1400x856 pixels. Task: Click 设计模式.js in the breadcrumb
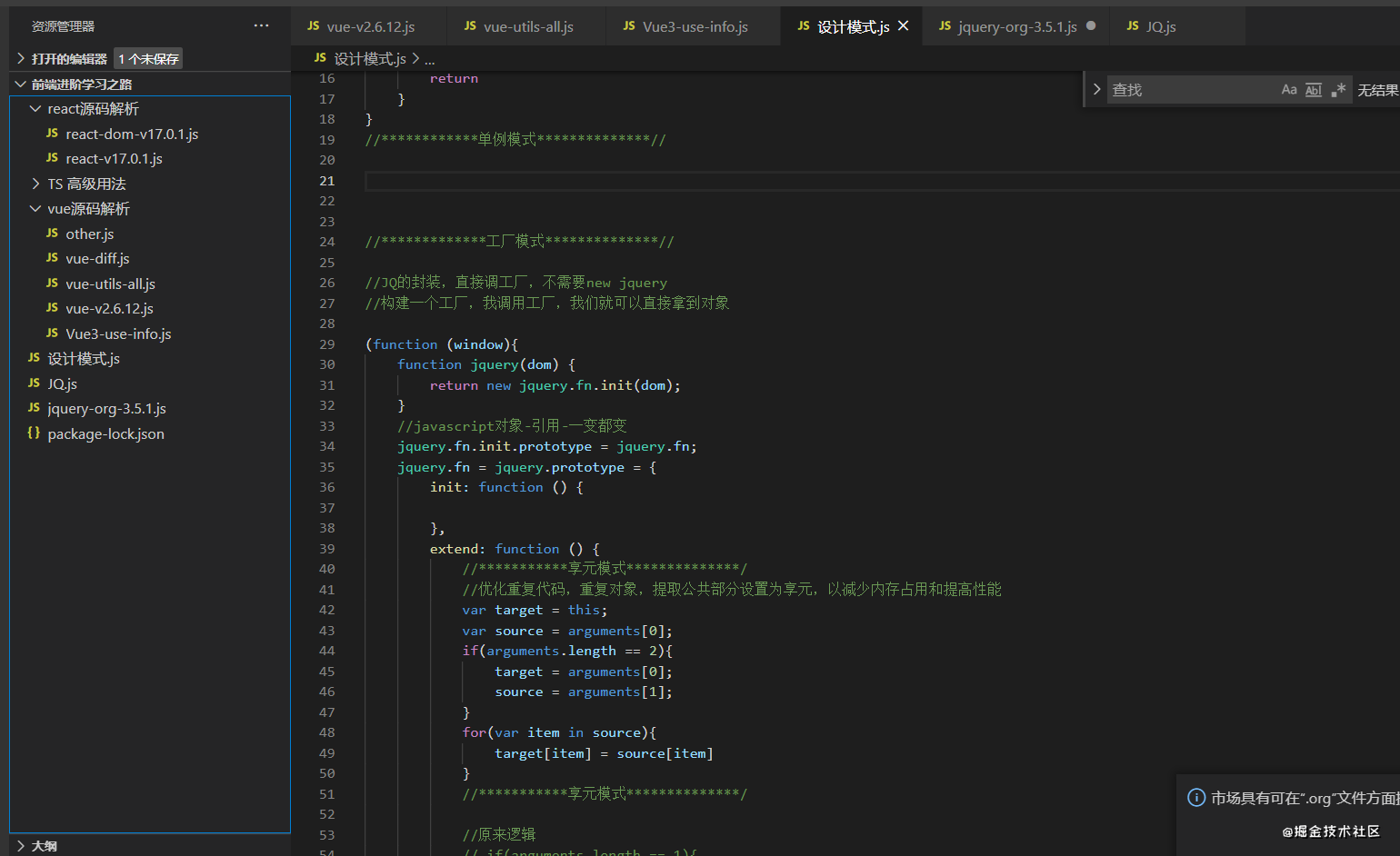(370, 58)
